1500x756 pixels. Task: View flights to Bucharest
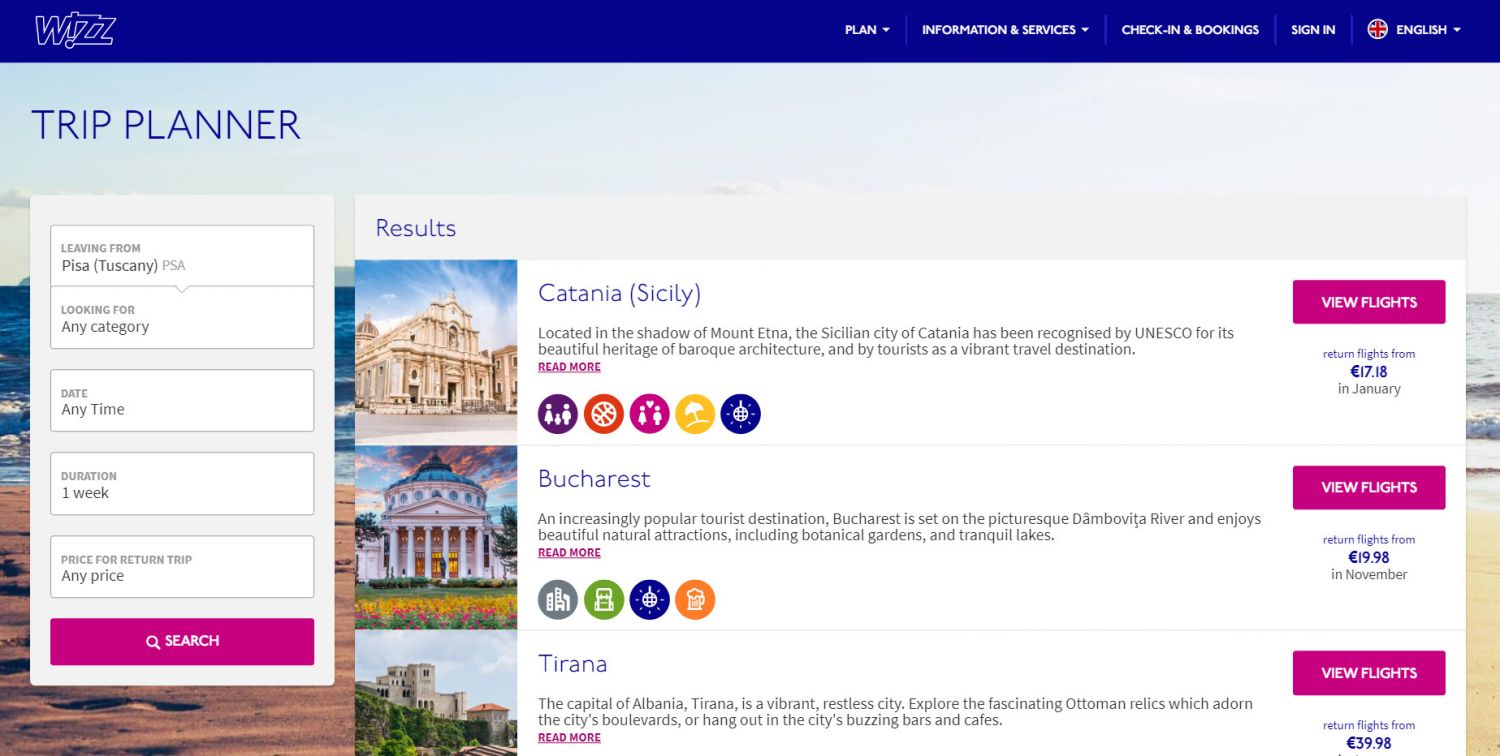point(1369,487)
